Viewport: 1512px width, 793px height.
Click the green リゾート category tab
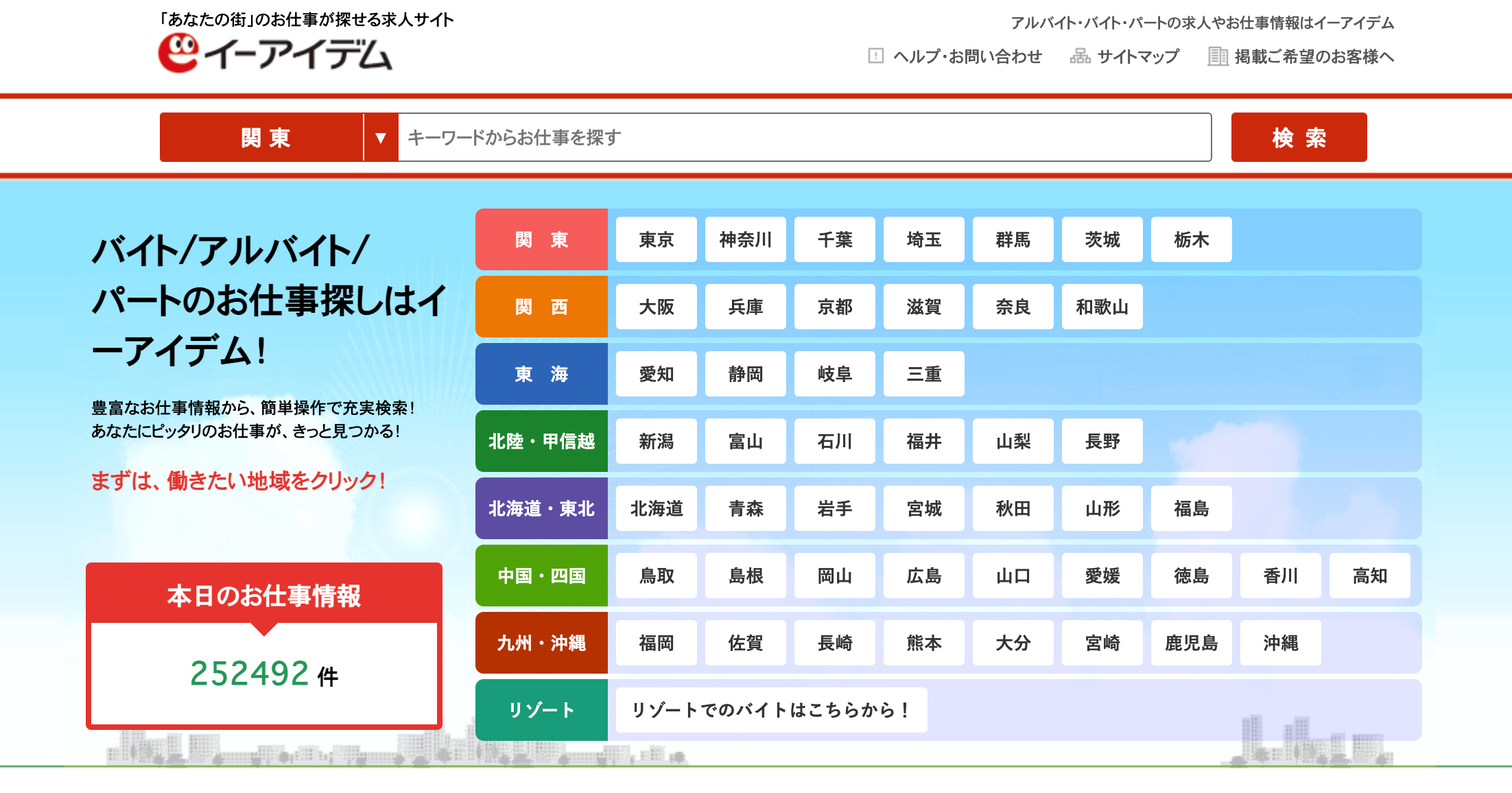541,710
